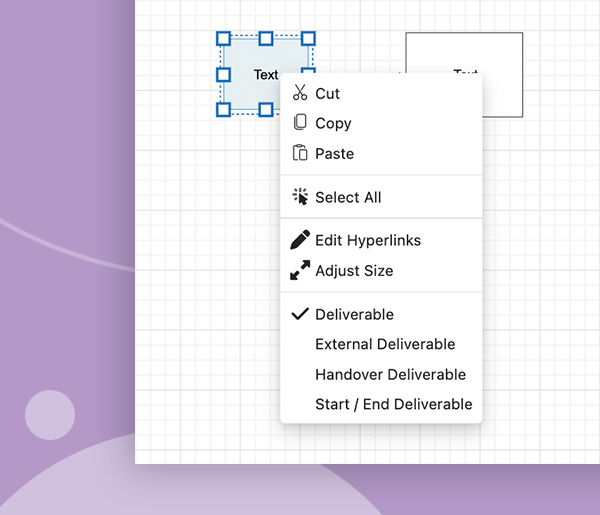Click the Select All cursor icon
The height and width of the screenshot is (515, 600).
click(x=300, y=197)
